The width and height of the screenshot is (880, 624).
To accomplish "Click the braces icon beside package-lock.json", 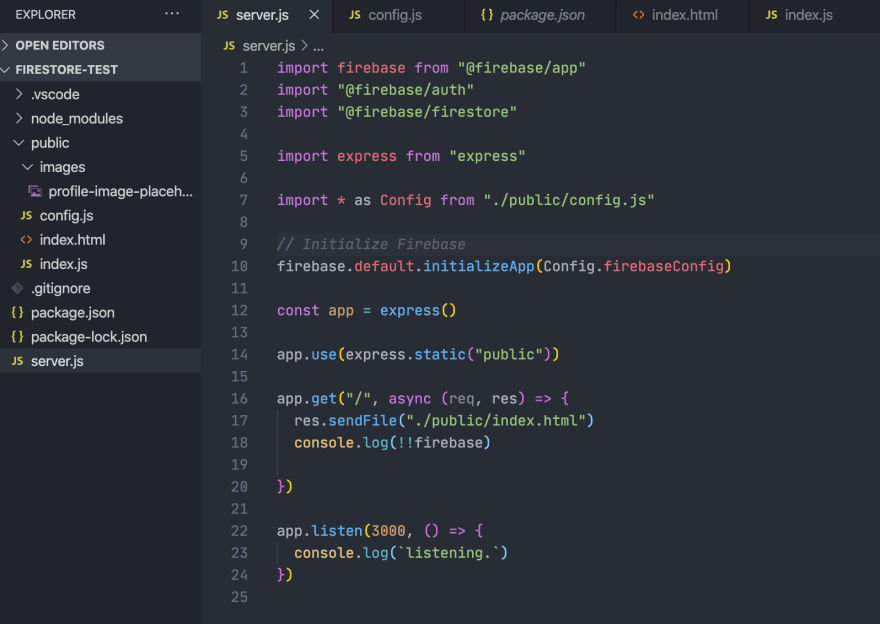I will pos(17,337).
